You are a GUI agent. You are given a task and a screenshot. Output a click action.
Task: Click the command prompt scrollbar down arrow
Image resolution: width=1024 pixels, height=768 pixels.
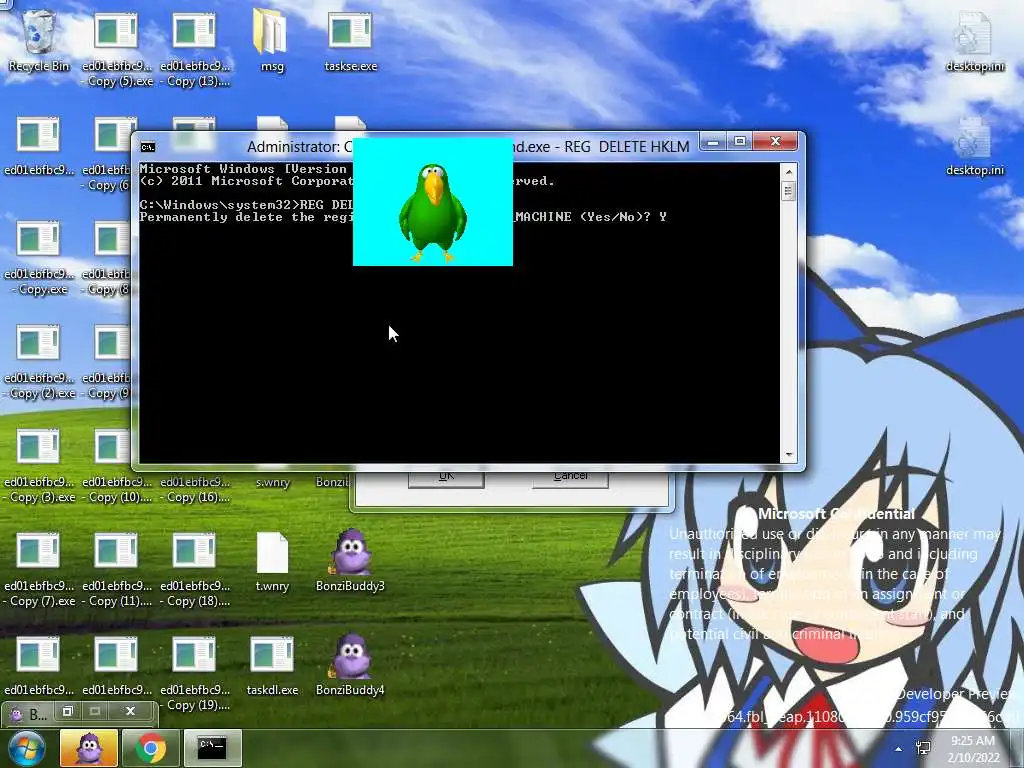click(x=788, y=455)
